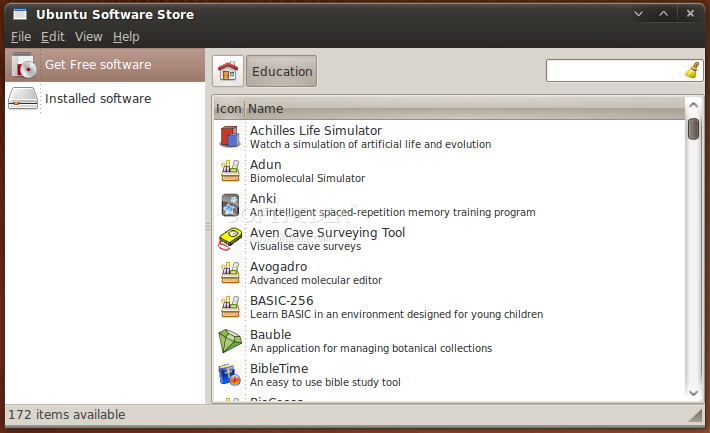Viewport: 710px width, 433px height.
Task: Select the Avogadro list entry name
Action: click(x=278, y=267)
